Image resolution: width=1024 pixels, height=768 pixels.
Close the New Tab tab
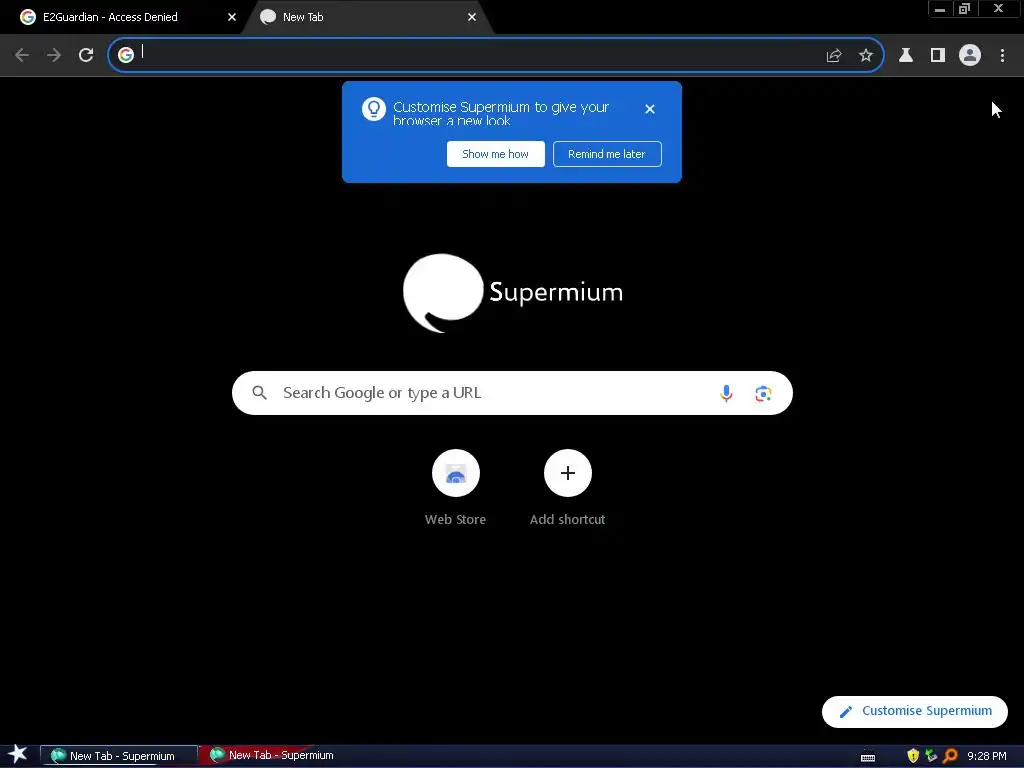tap(472, 17)
